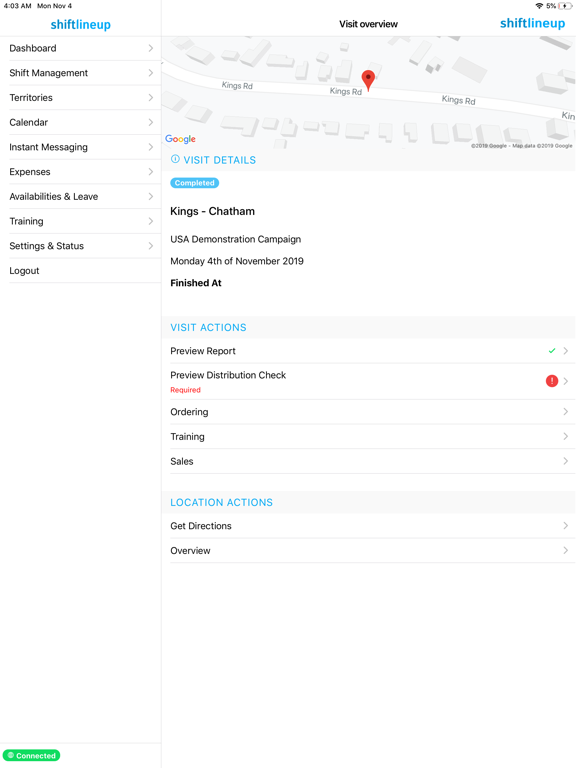
Task: Click the Kings - Chatham title
Action: tap(213, 211)
